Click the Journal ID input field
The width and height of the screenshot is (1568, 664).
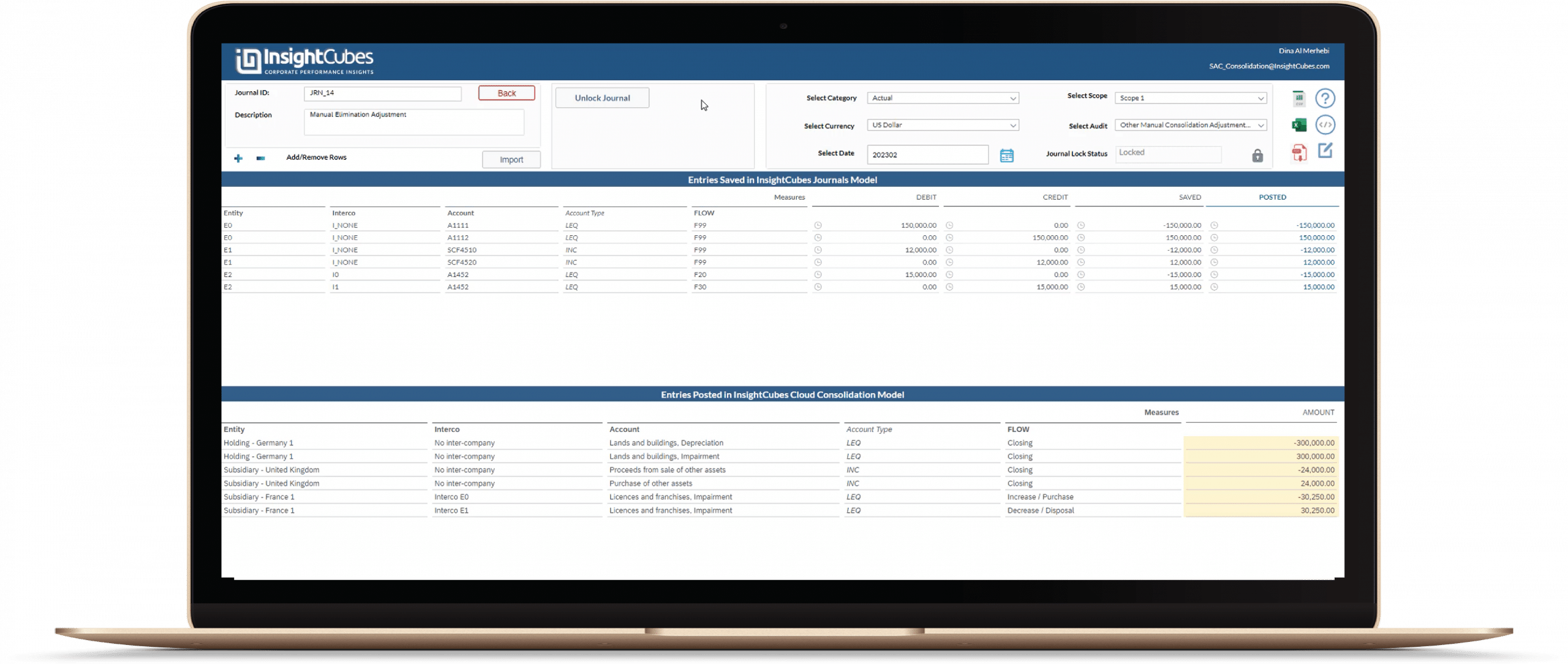383,93
